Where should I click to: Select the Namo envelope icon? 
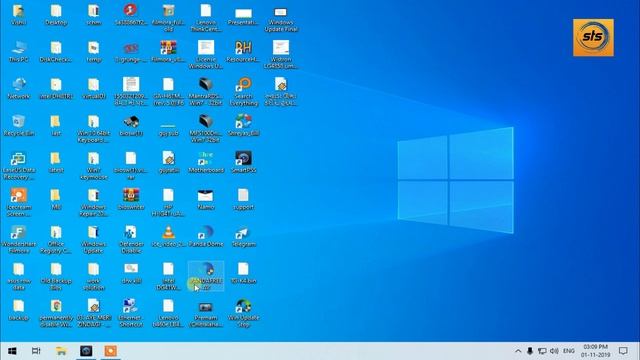(x=206, y=200)
